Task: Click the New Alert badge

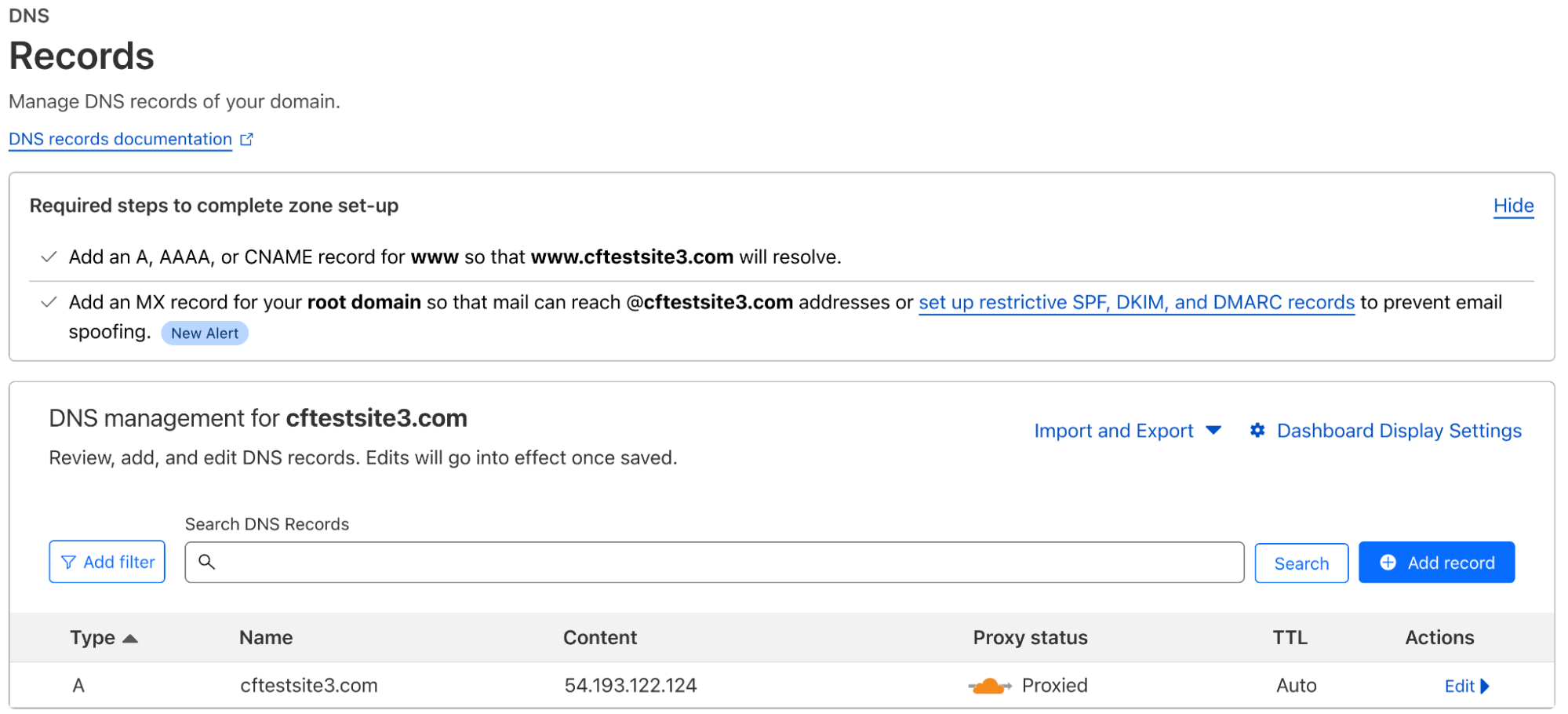Action: 205,333
